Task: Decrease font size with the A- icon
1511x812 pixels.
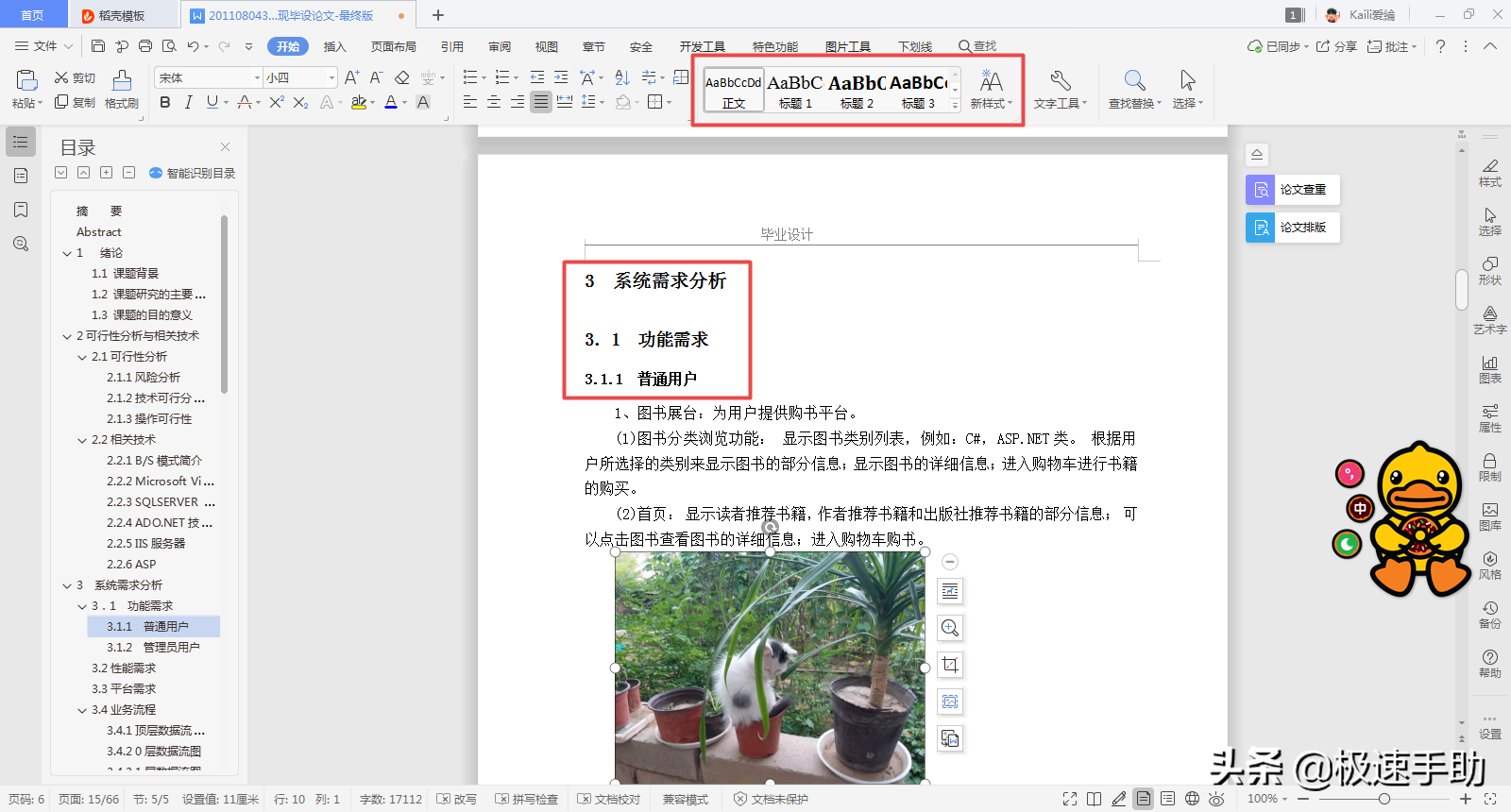Action: pos(376,77)
